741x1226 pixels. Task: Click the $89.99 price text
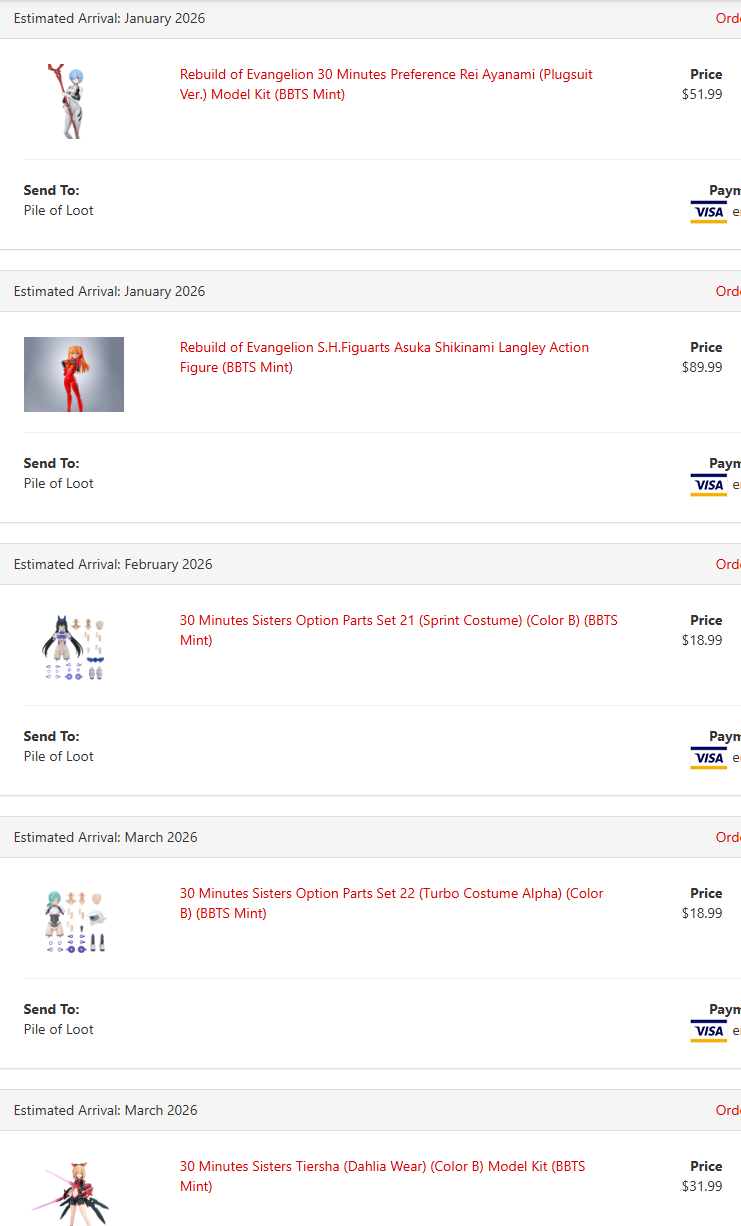pyautogui.click(x=702, y=367)
